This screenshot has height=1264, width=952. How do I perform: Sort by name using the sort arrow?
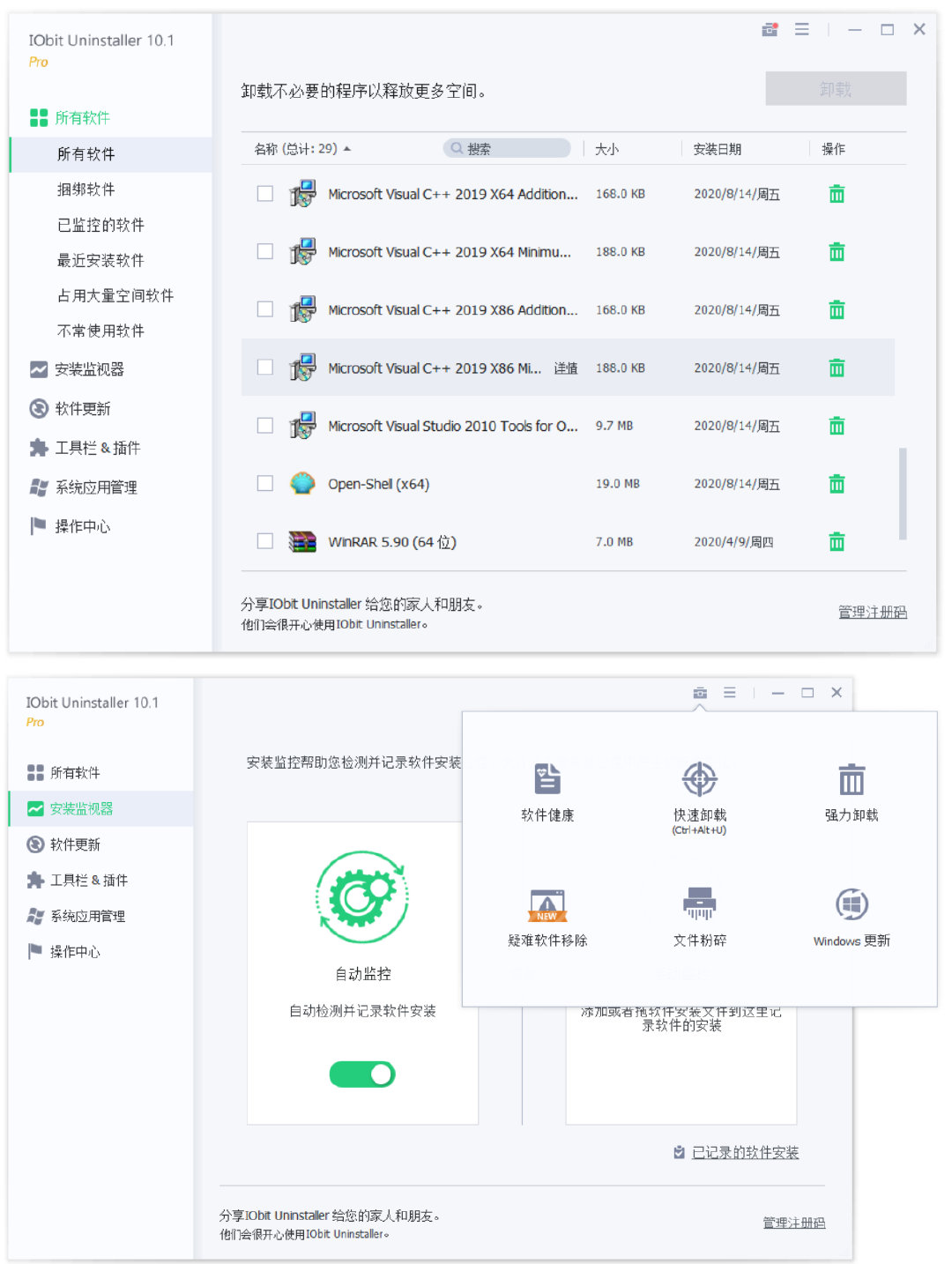[x=347, y=149]
